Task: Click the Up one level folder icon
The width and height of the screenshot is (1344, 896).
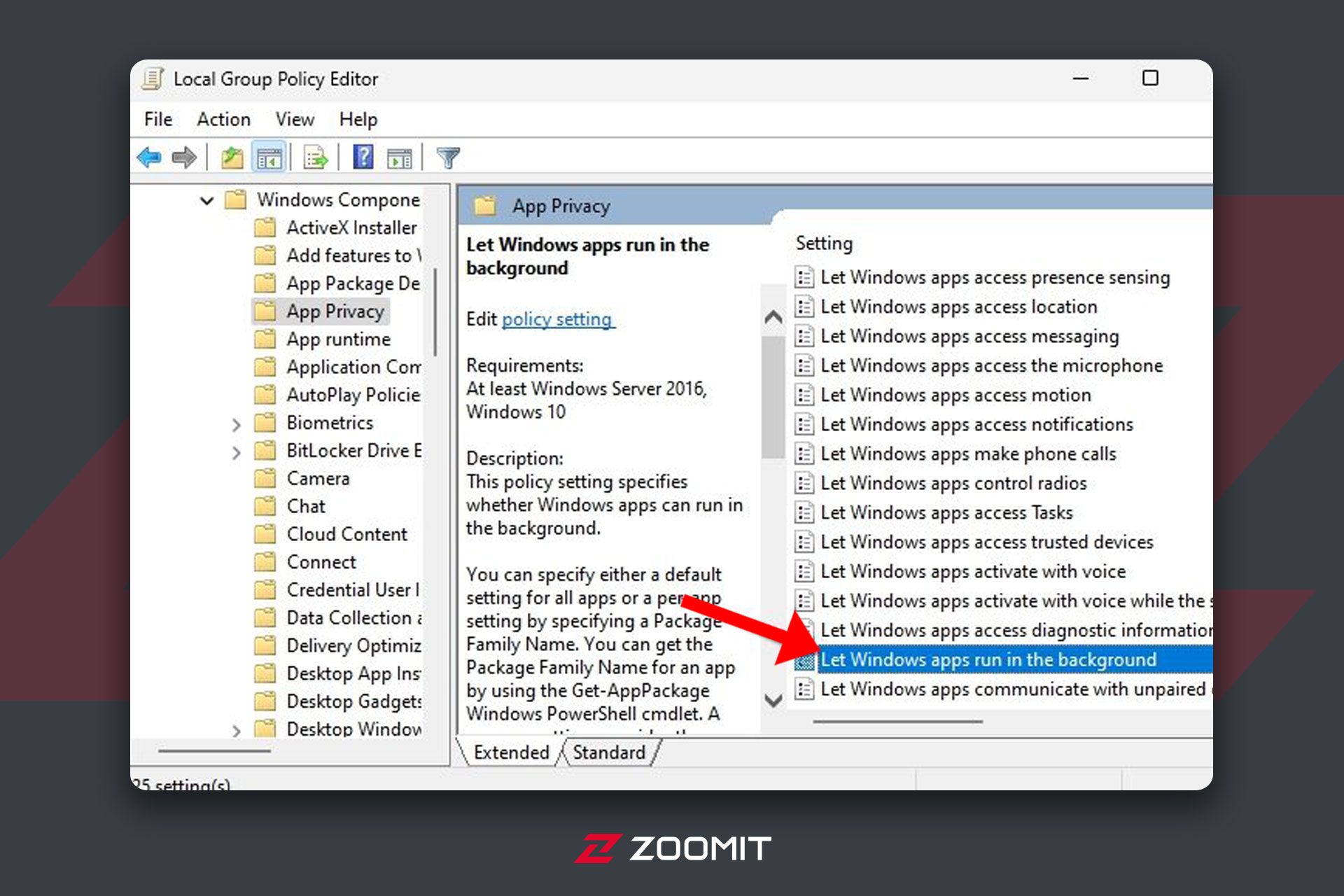Action: (232, 157)
